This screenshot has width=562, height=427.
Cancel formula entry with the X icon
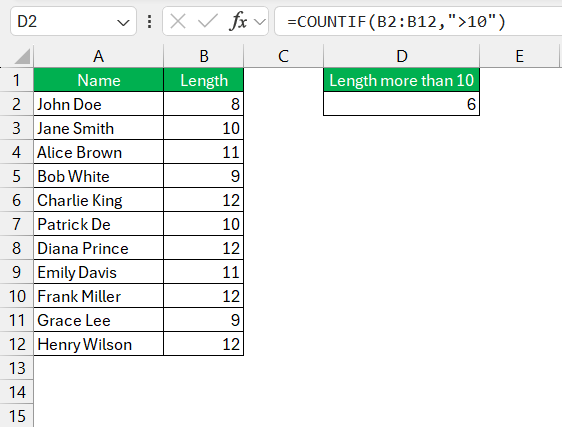click(x=178, y=22)
